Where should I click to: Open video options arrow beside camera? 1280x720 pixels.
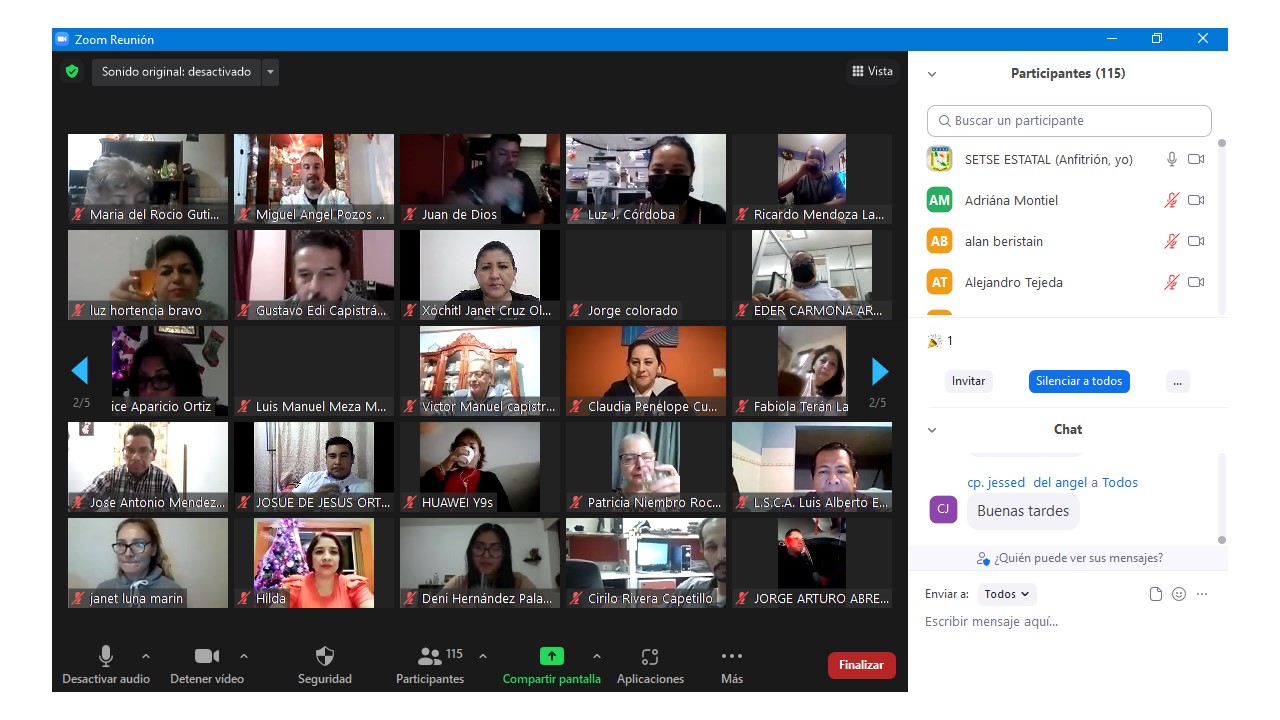click(244, 656)
